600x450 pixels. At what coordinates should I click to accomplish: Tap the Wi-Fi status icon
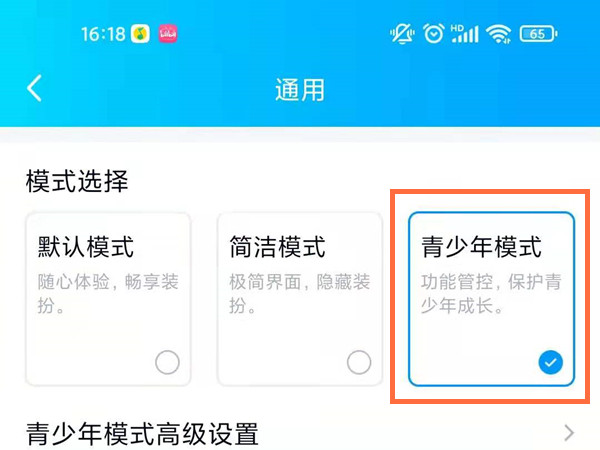498,34
